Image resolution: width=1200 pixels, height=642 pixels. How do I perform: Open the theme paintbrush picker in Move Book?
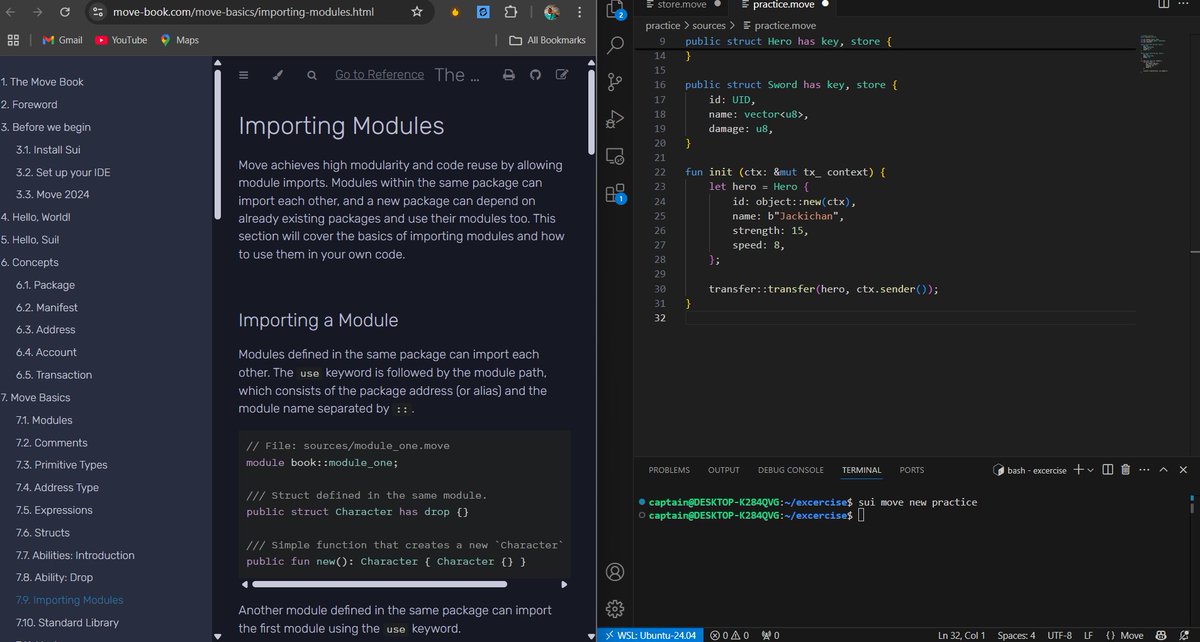[278, 75]
